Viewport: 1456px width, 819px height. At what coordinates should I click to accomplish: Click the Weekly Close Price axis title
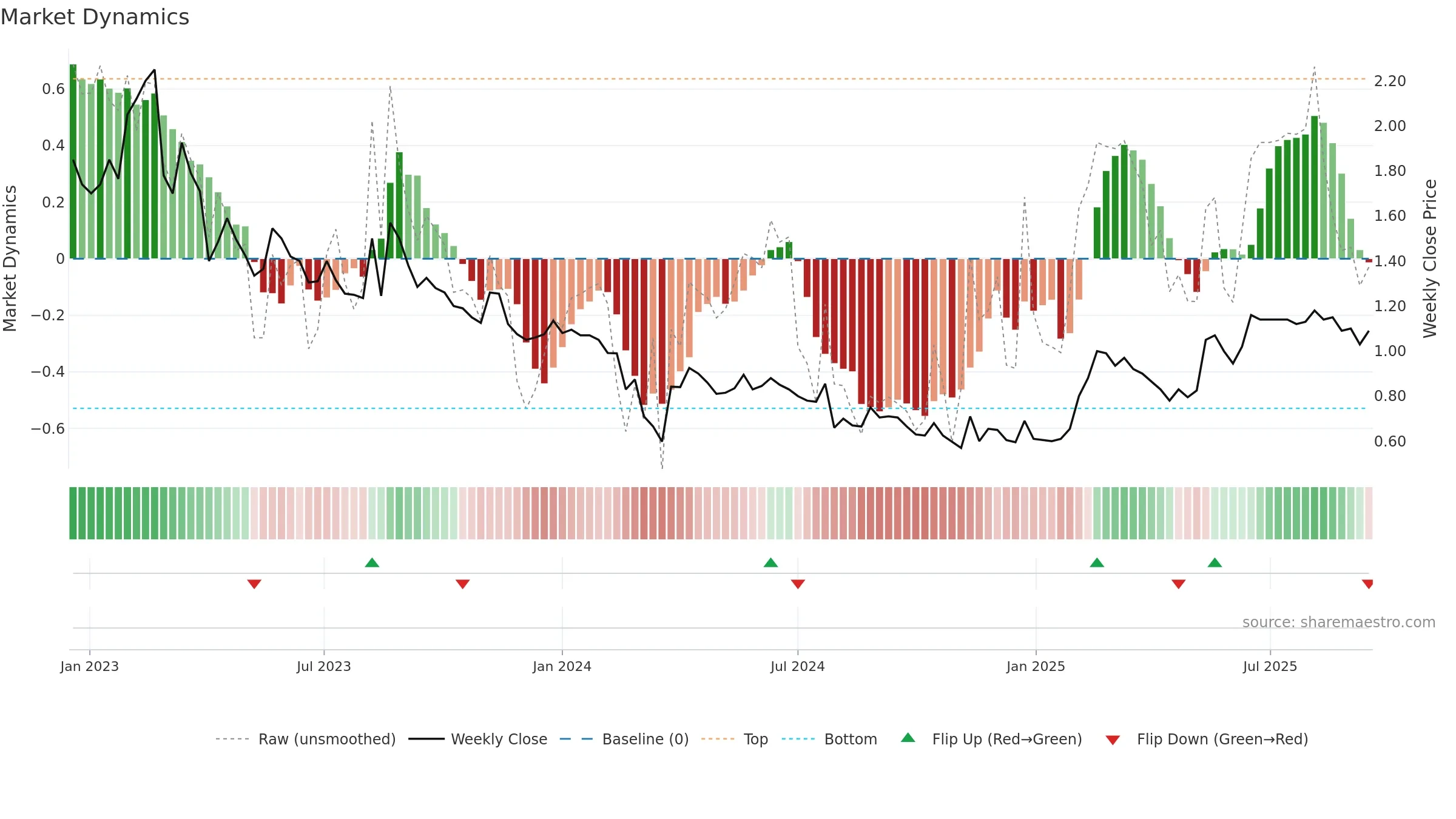click(x=1430, y=258)
